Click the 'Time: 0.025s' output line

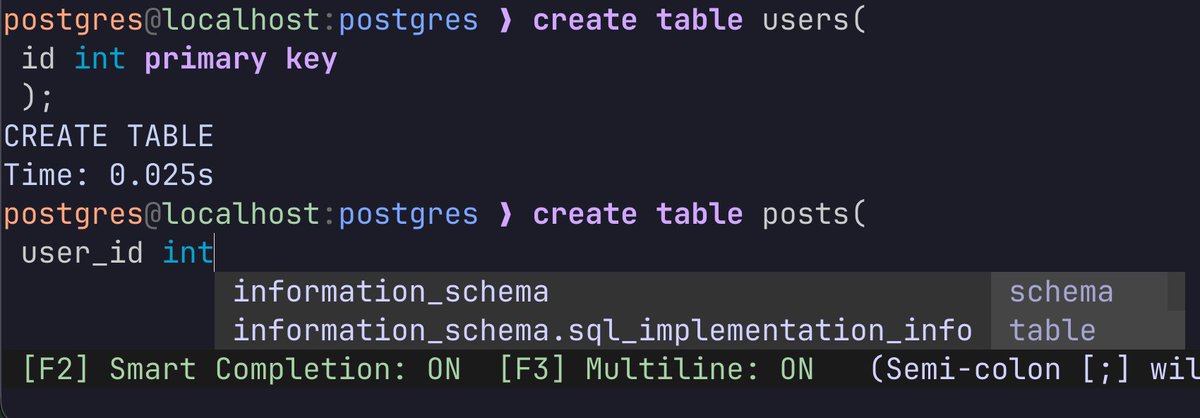point(108,175)
